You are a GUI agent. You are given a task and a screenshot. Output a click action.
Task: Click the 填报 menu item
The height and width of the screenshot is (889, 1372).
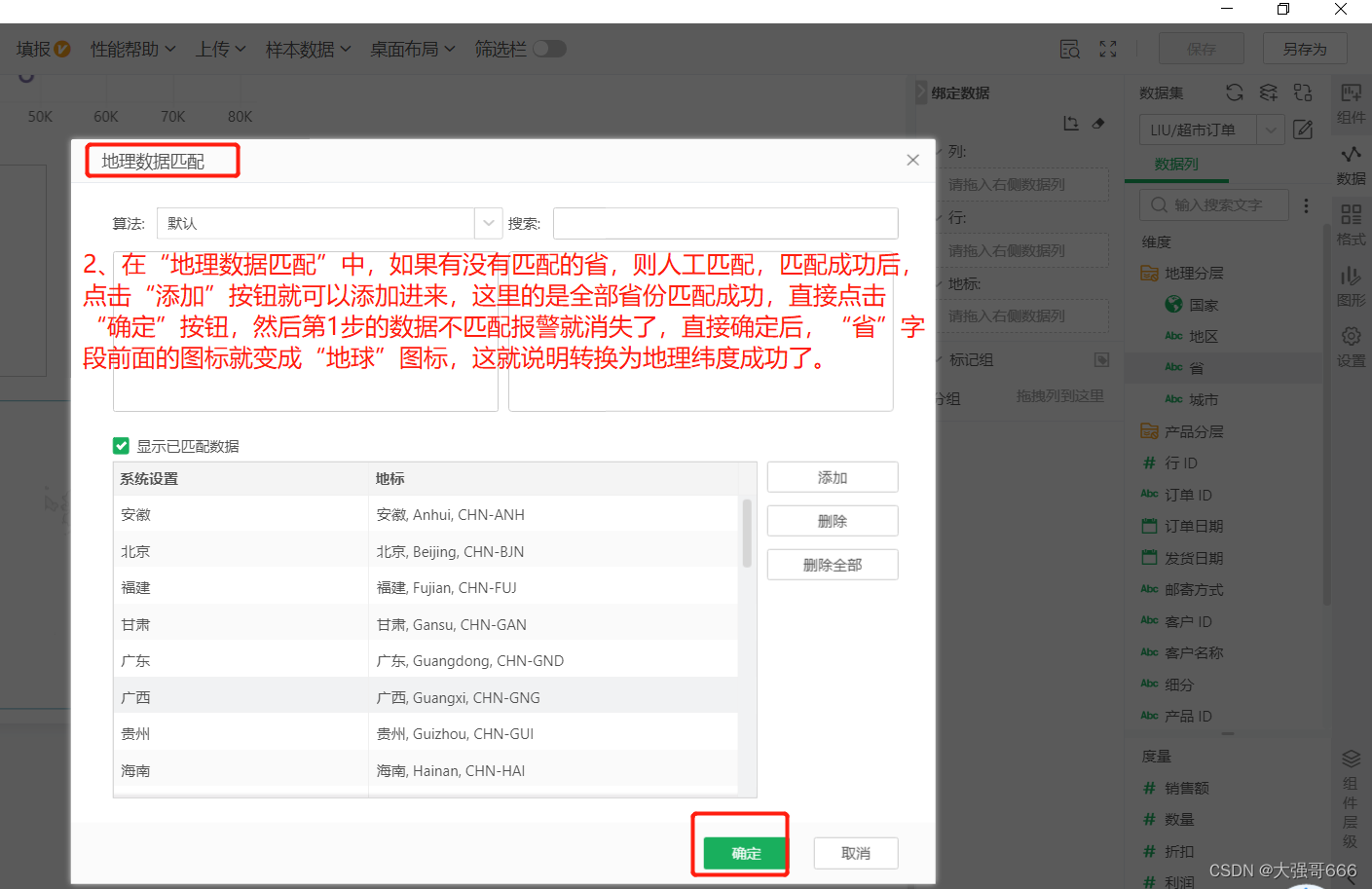click(x=43, y=49)
